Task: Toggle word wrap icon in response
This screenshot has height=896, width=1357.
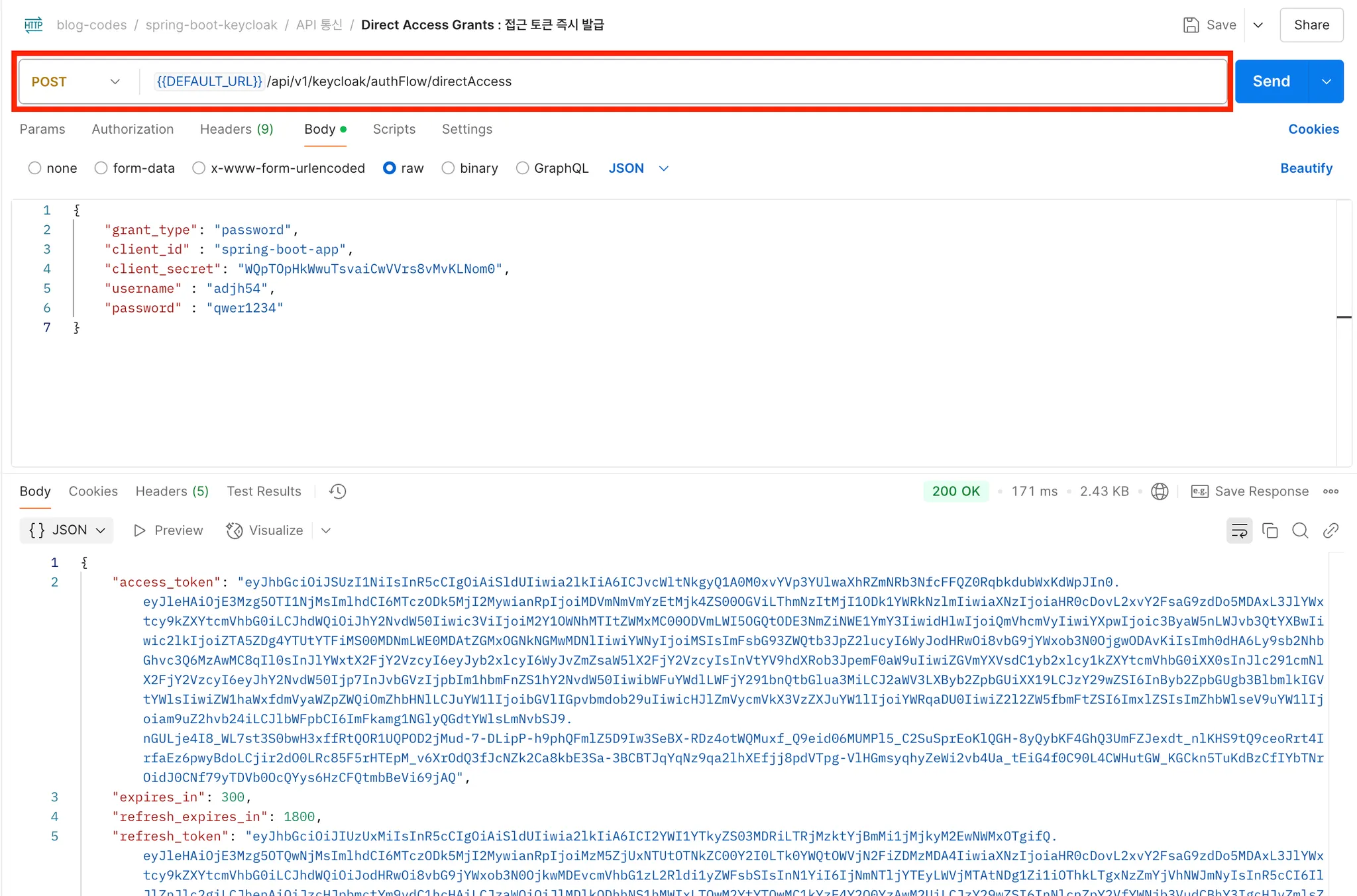Action: tap(1239, 530)
